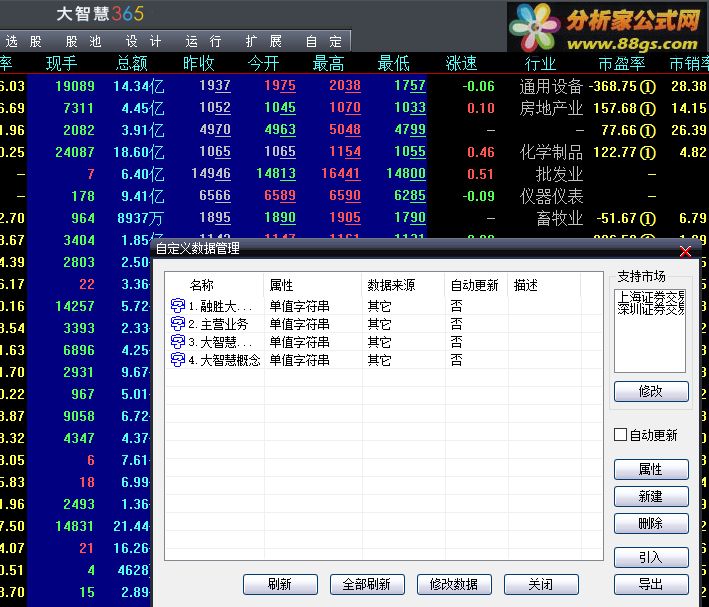Select 上海证券交易 in the 支持市场 list
The height and width of the screenshot is (607, 709).
(651, 297)
